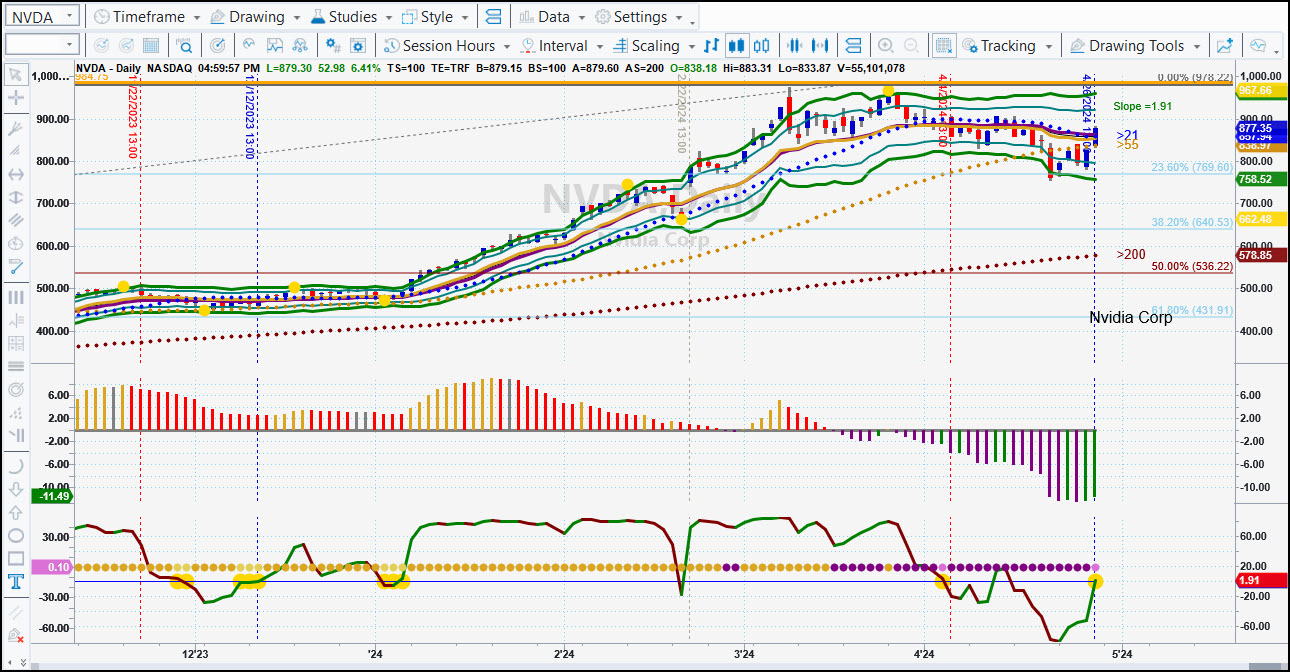Viewport: 1290px width, 672px height.
Task: Click the 12'23 date axis label
Action: click(x=194, y=654)
